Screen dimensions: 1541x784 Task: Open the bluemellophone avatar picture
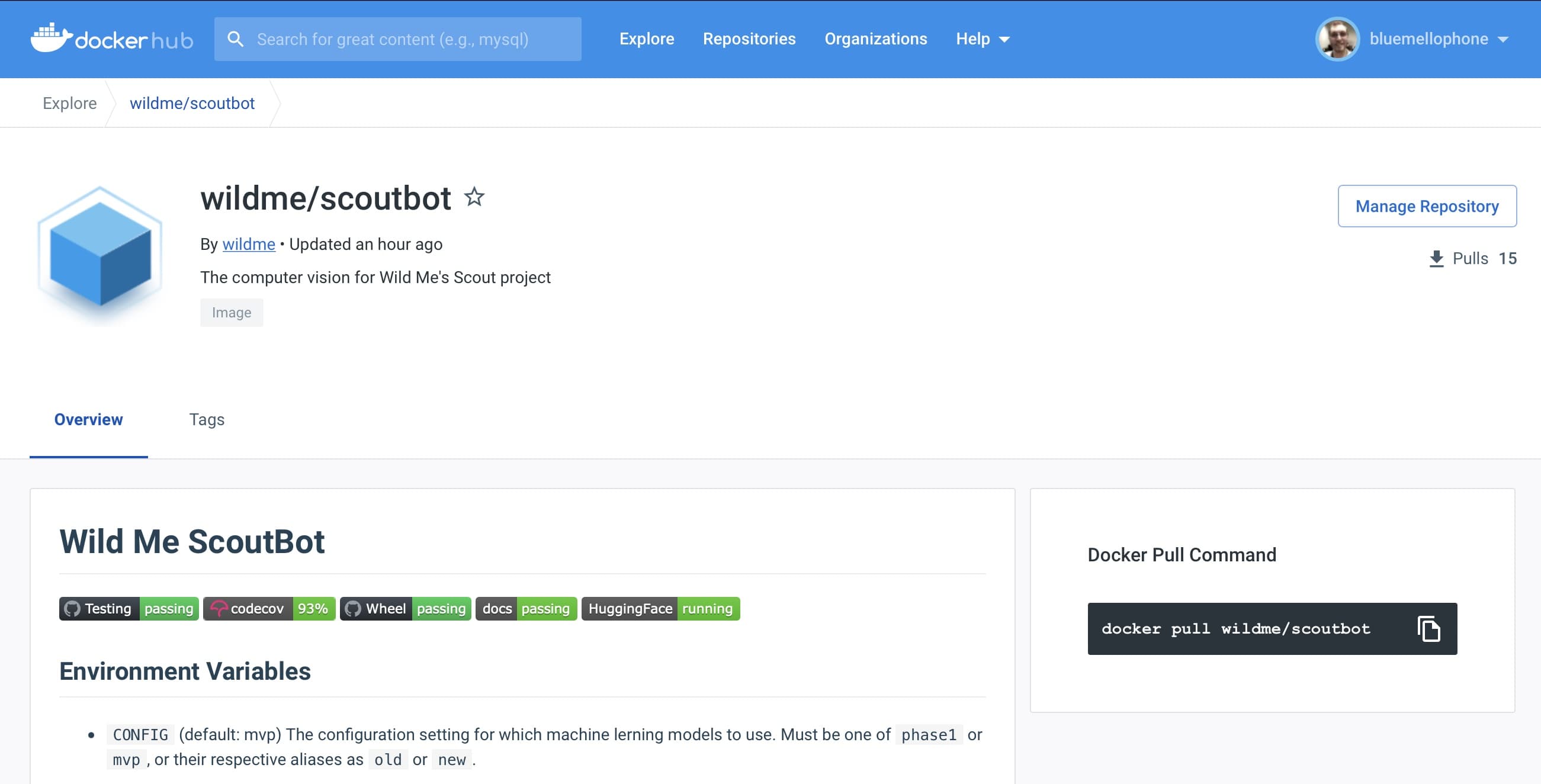[1337, 39]
